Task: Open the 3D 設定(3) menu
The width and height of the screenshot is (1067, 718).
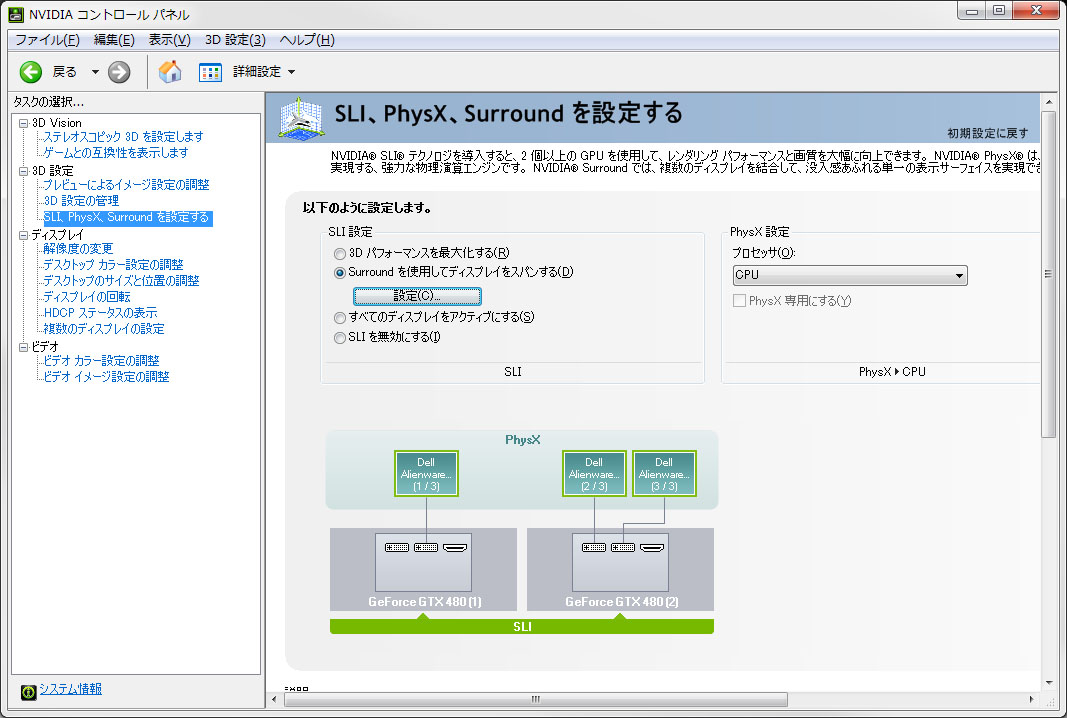Action: (235, 39)
